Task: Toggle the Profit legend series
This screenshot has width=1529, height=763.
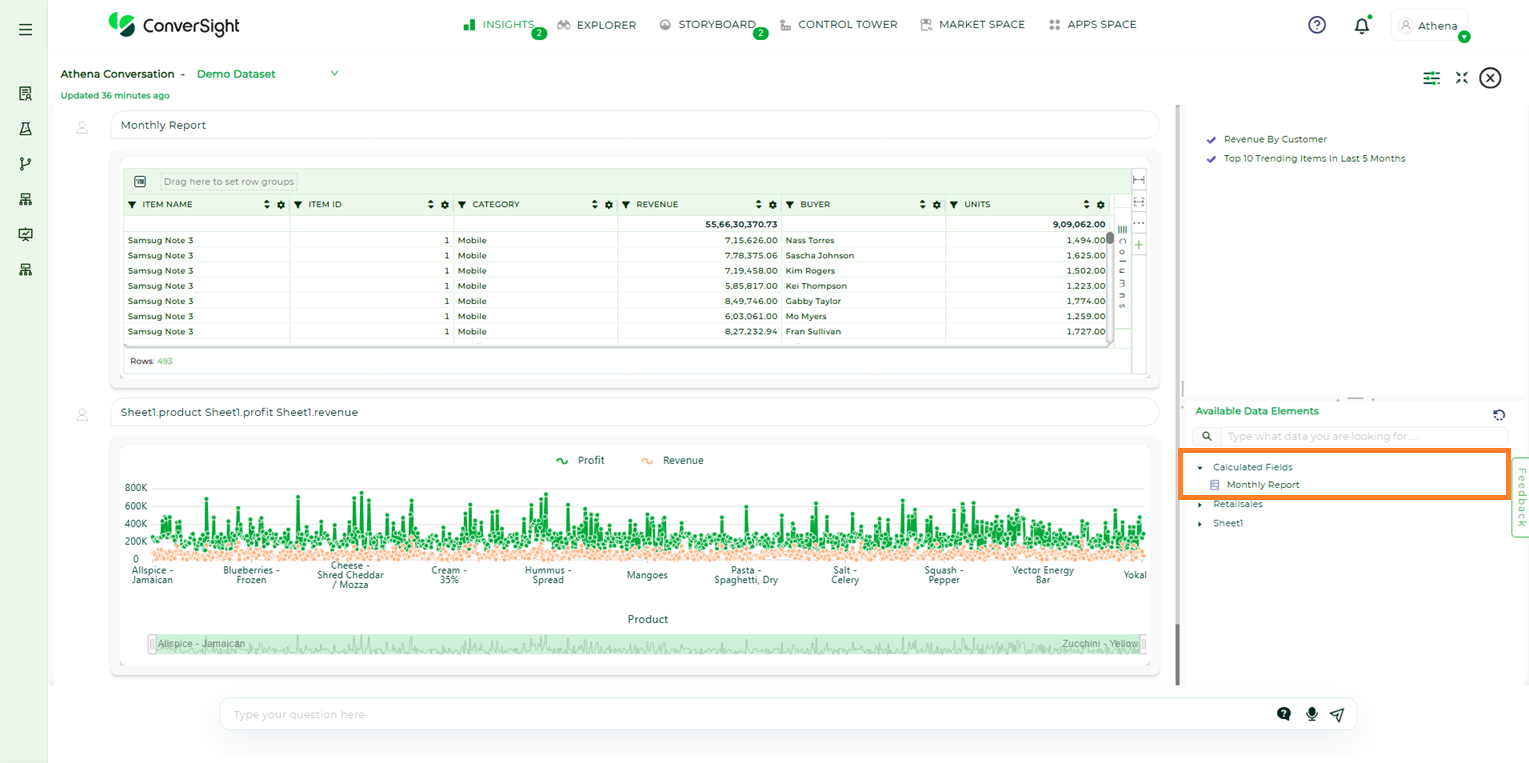Action: (580, 460)
